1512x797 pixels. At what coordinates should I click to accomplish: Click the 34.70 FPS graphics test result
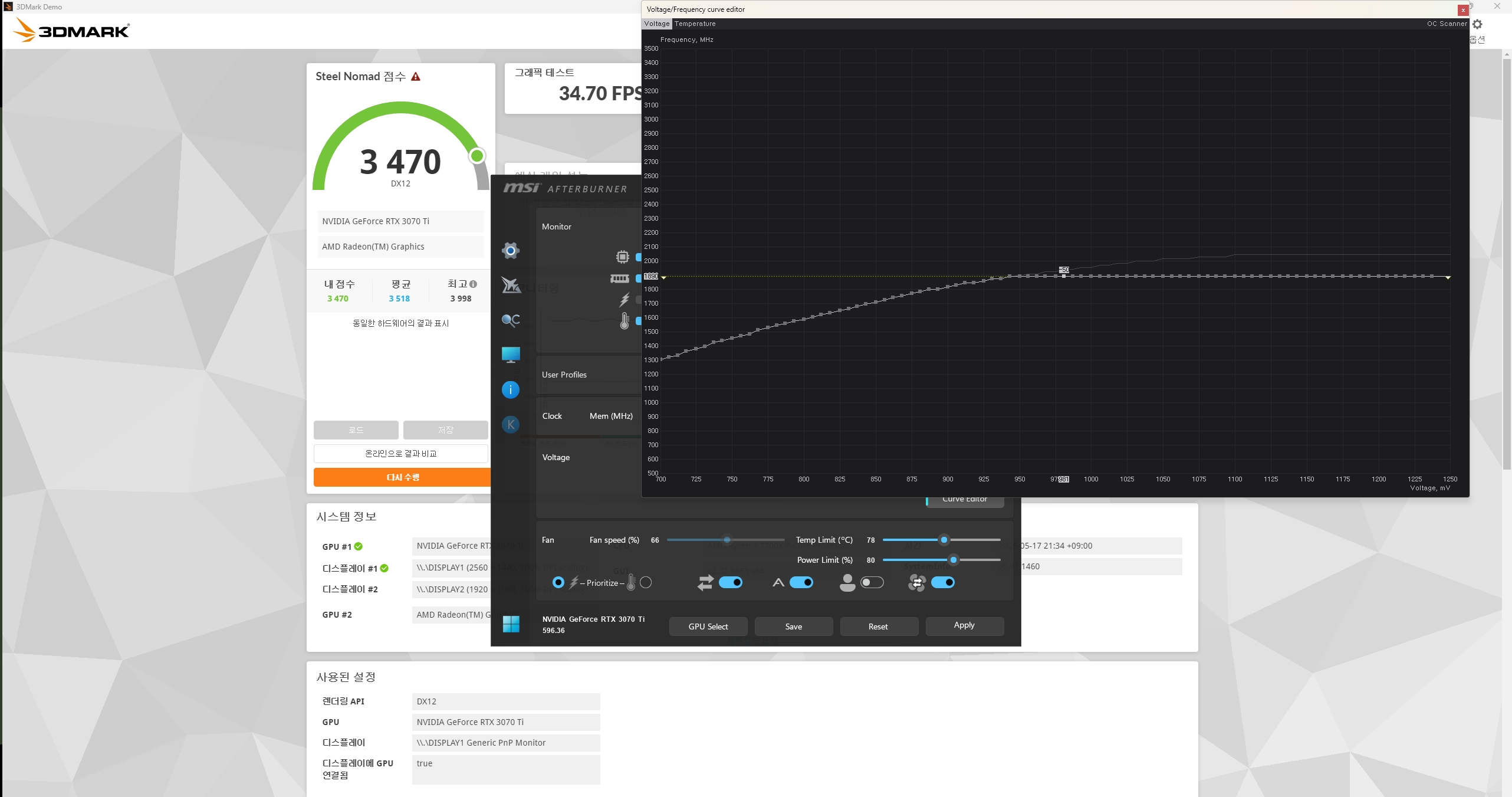click(600, 93)
